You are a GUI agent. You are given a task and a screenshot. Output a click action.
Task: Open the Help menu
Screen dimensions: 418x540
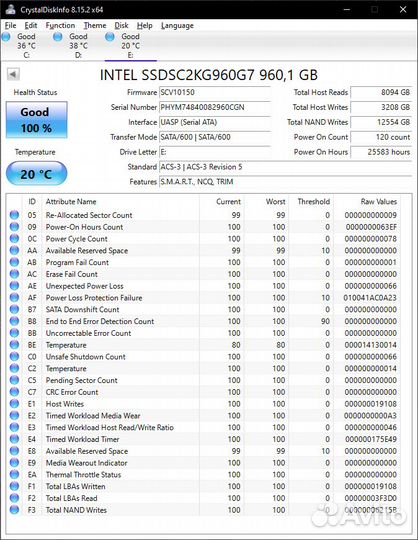pyautogui.click(x=145, y=25)
